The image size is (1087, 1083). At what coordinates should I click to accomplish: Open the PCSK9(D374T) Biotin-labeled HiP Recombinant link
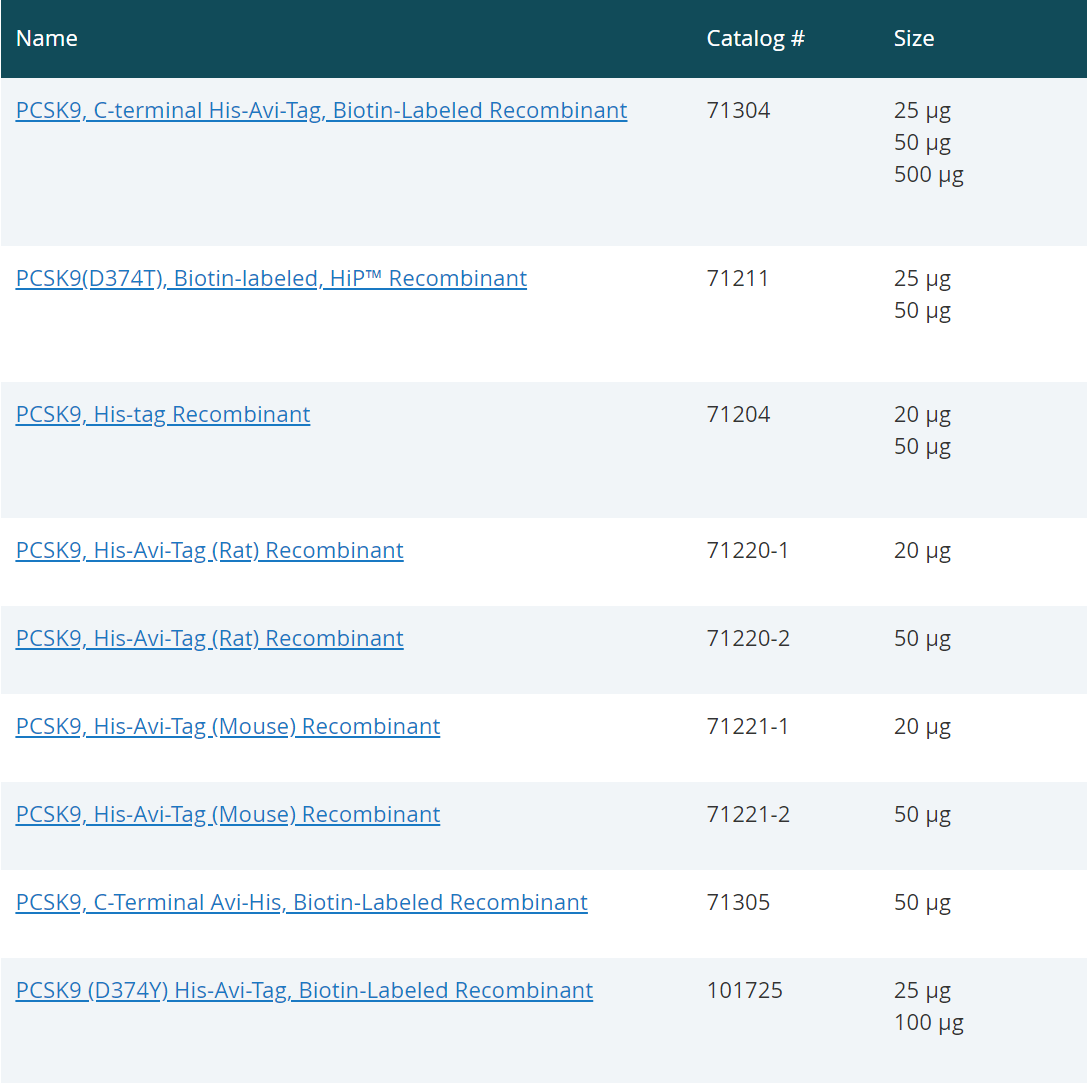tap(271, 278)
